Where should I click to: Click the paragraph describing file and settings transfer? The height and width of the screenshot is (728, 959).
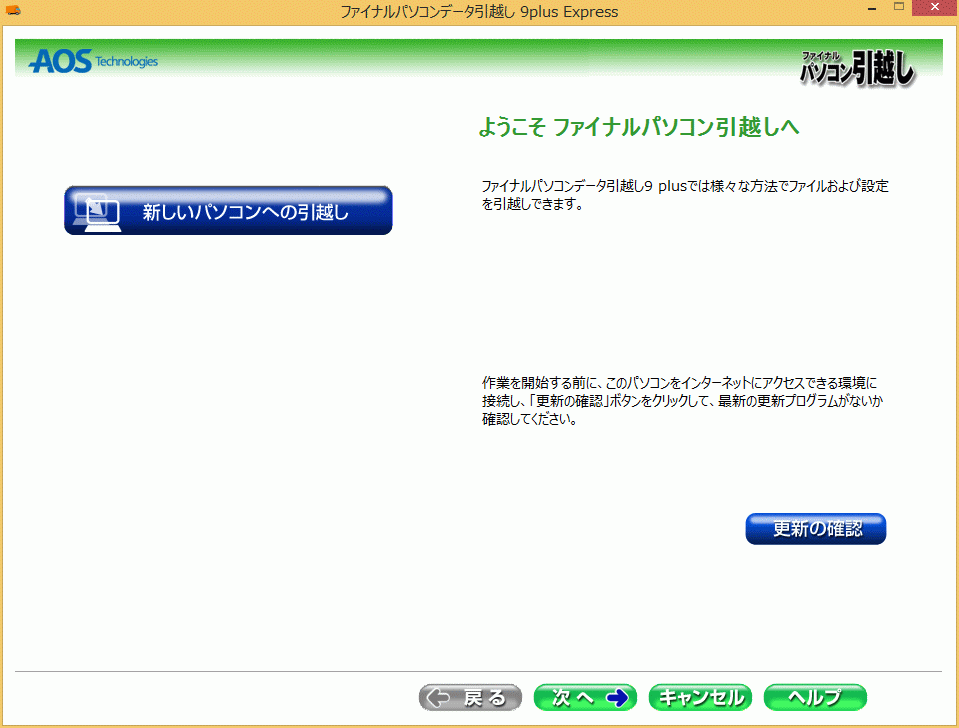pyautogui.click(x=684, y=195)
